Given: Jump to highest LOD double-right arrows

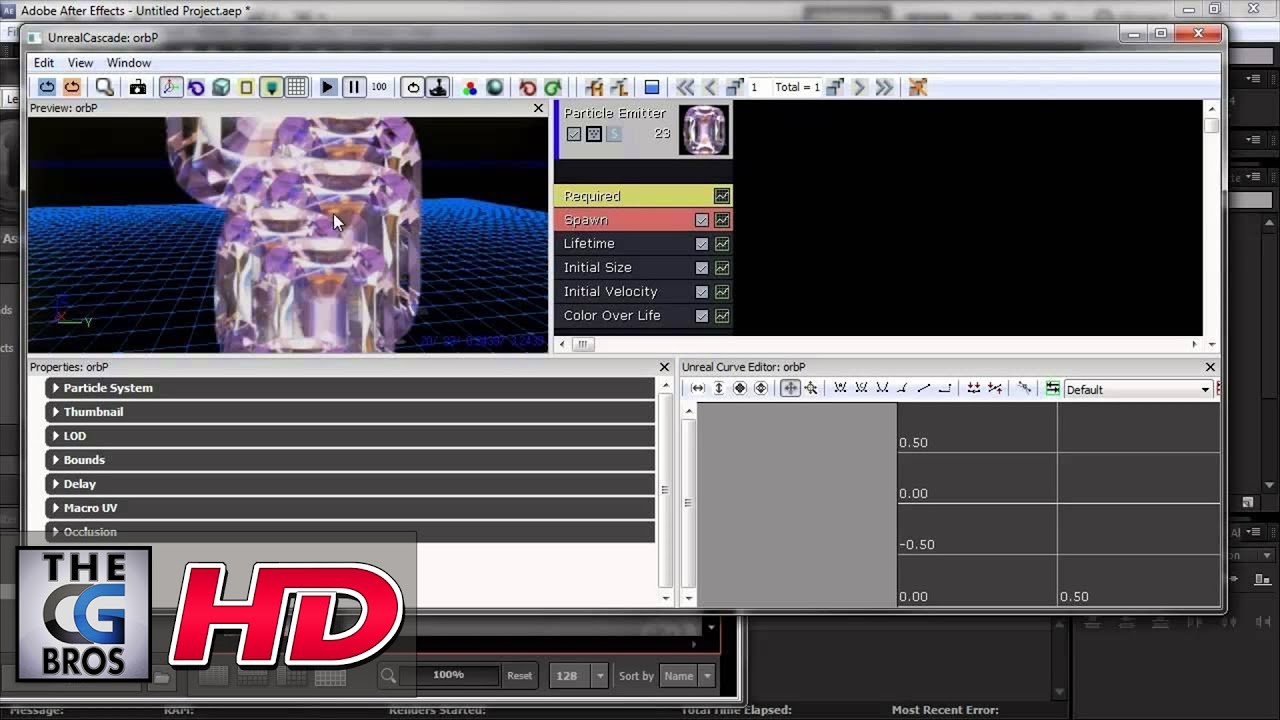Looking at the screenshot, I should click(885, 88).
